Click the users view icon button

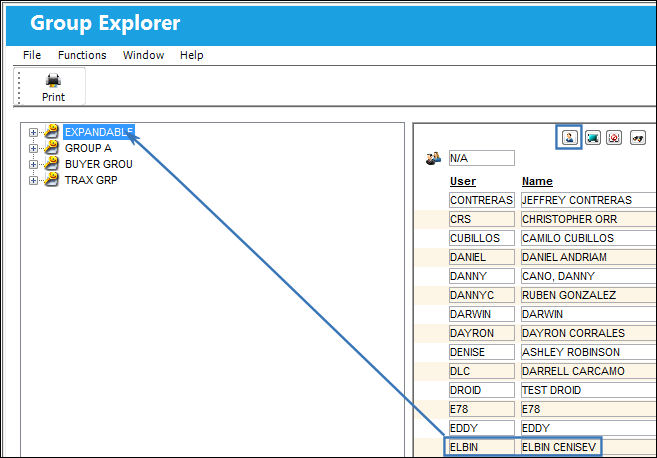coord(569,137)
